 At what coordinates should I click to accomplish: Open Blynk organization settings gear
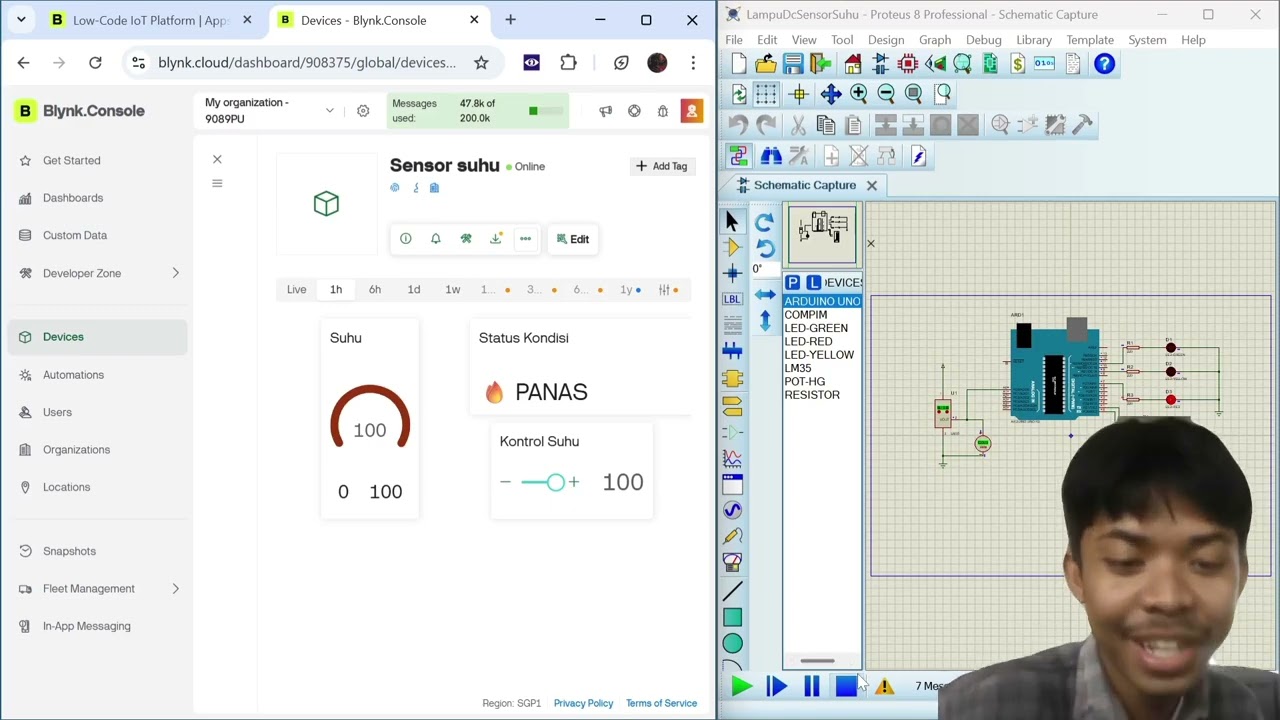(363, 111)
